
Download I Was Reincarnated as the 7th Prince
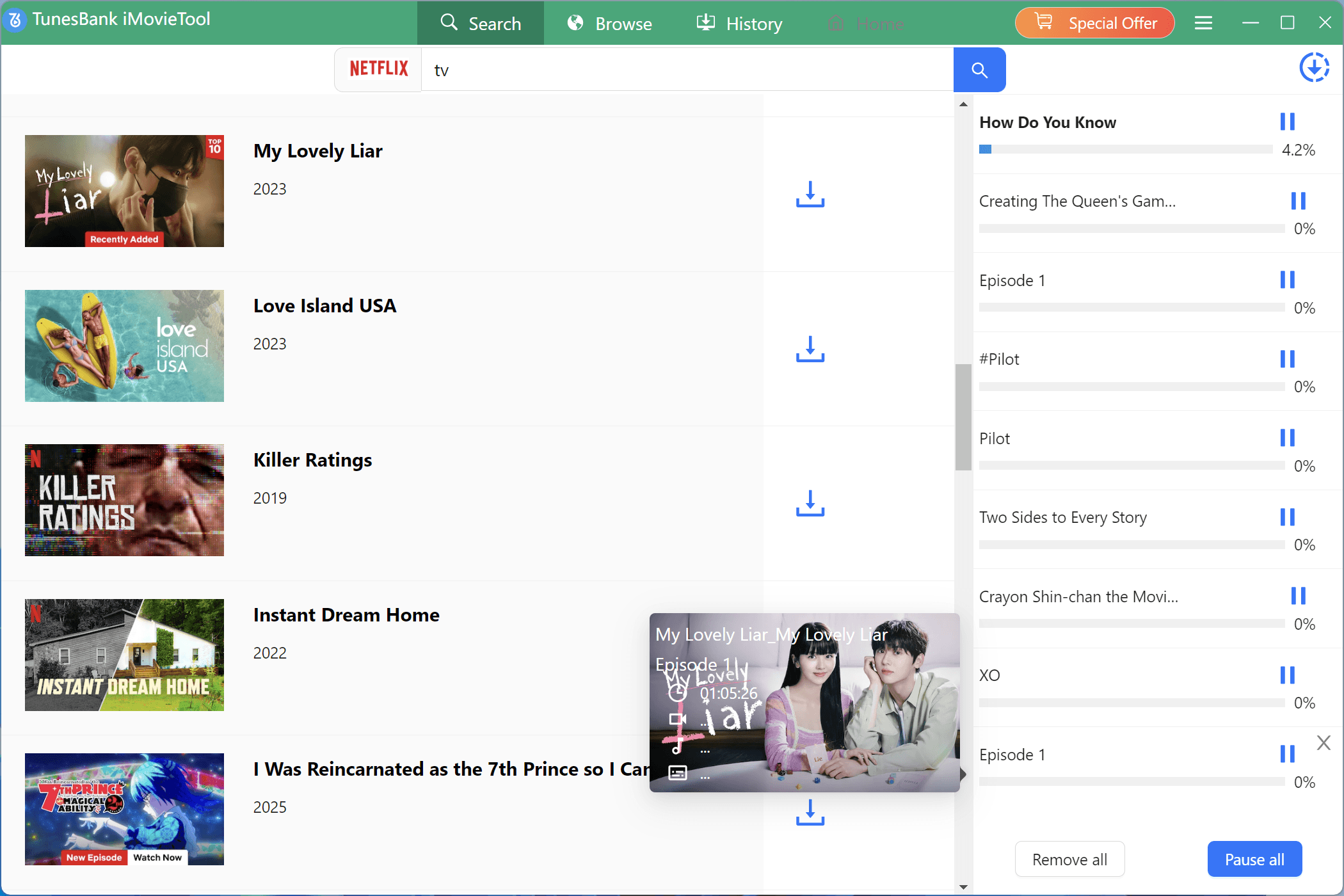810,812
